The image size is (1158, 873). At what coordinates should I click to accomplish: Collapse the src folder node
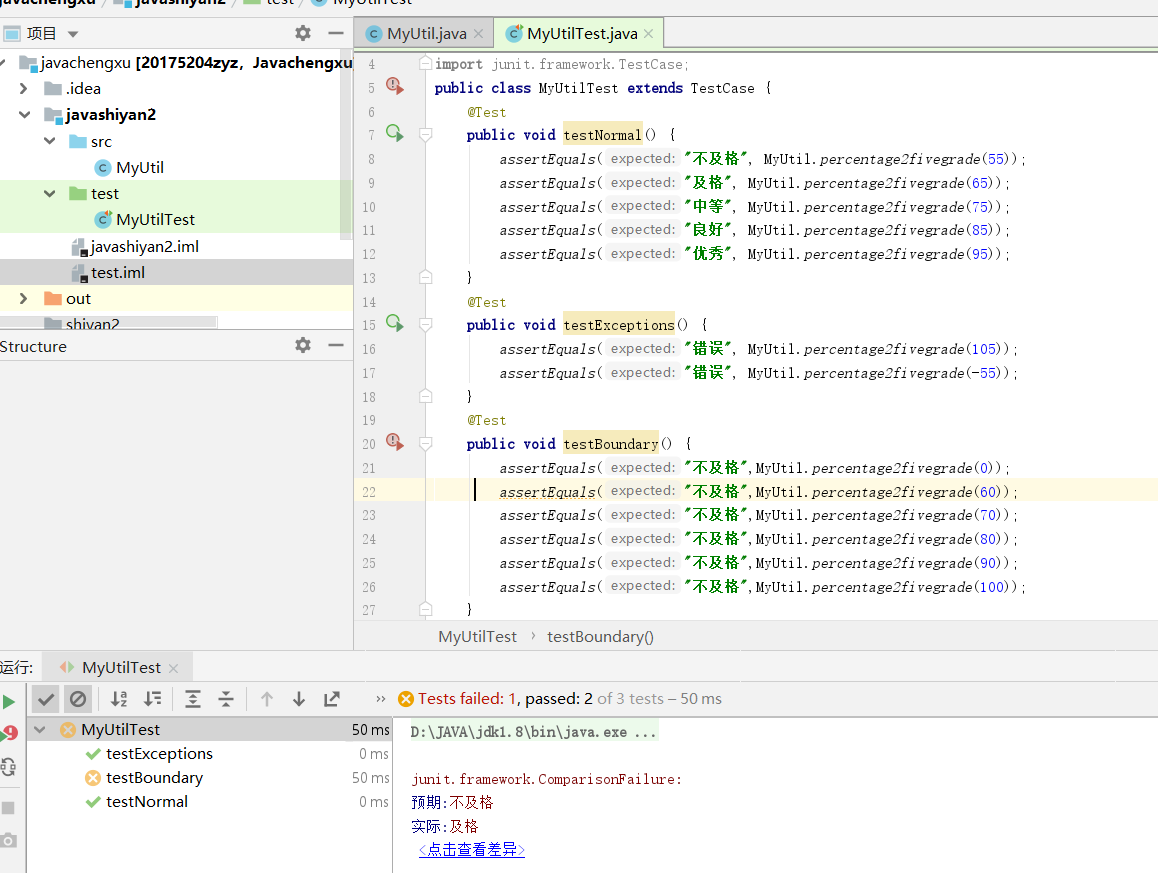coord(49,142)
